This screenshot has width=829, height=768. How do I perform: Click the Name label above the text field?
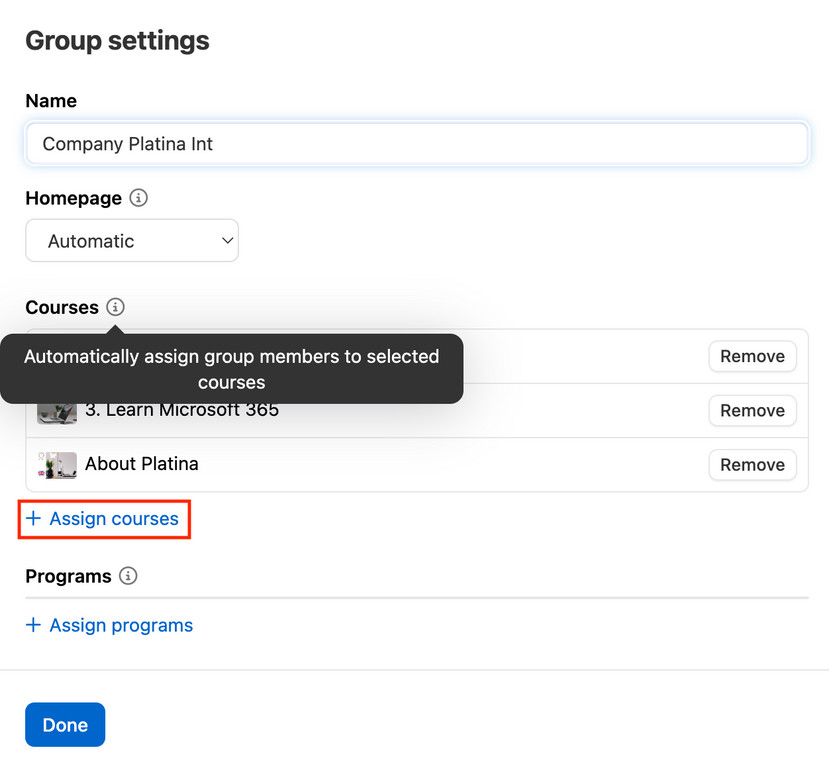click(51, 101)
